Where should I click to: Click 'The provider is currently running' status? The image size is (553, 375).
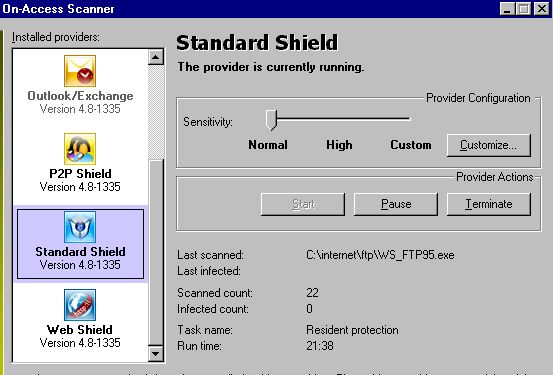coord(271,67)
